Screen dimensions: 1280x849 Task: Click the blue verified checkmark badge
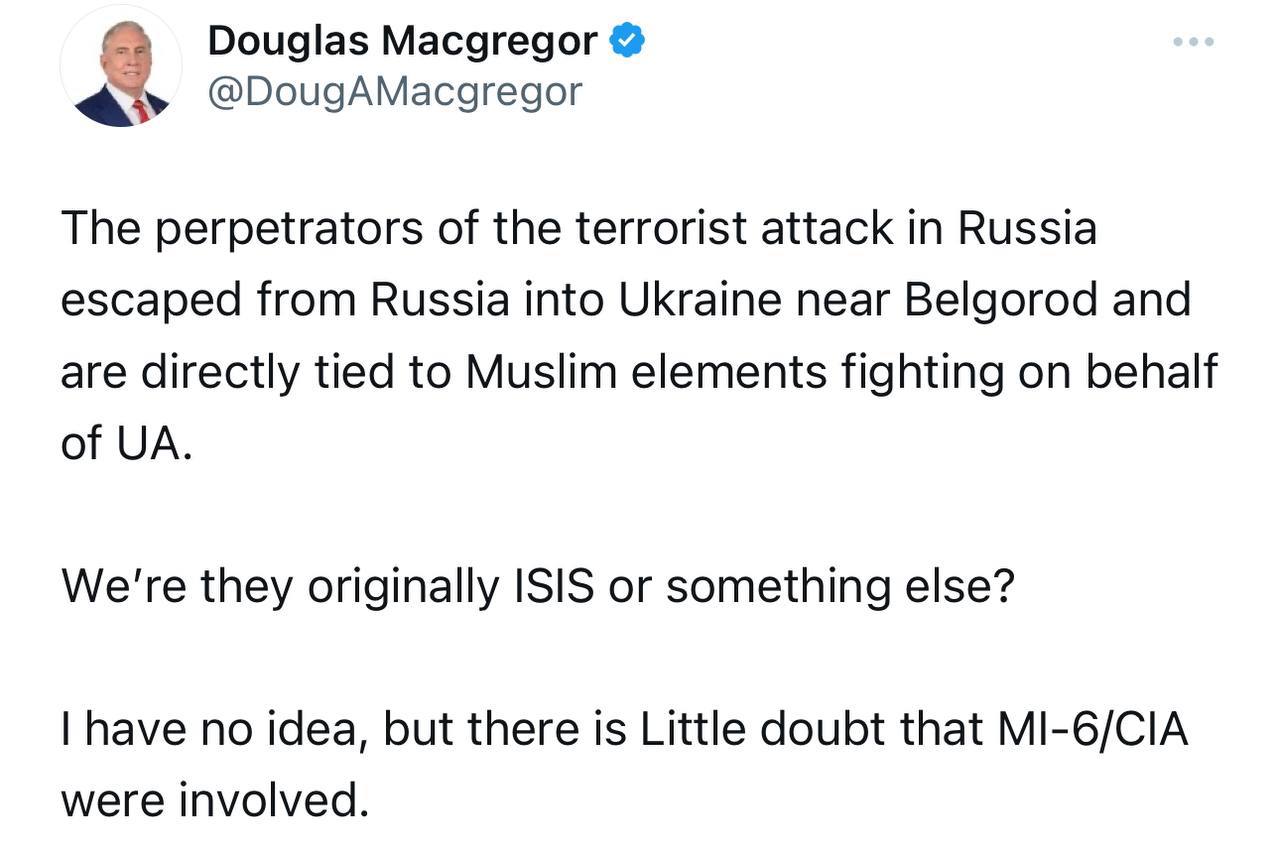(x=628, y=41)
